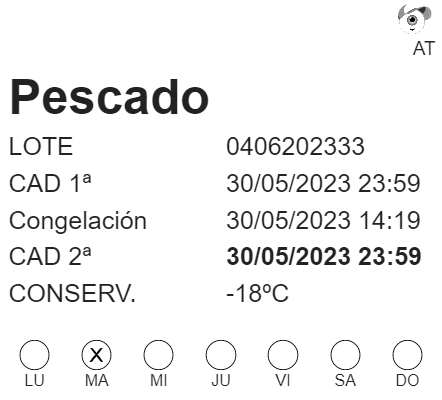Click the Pescado product title
The image size is (442, 400).
[x=109, y=97]
